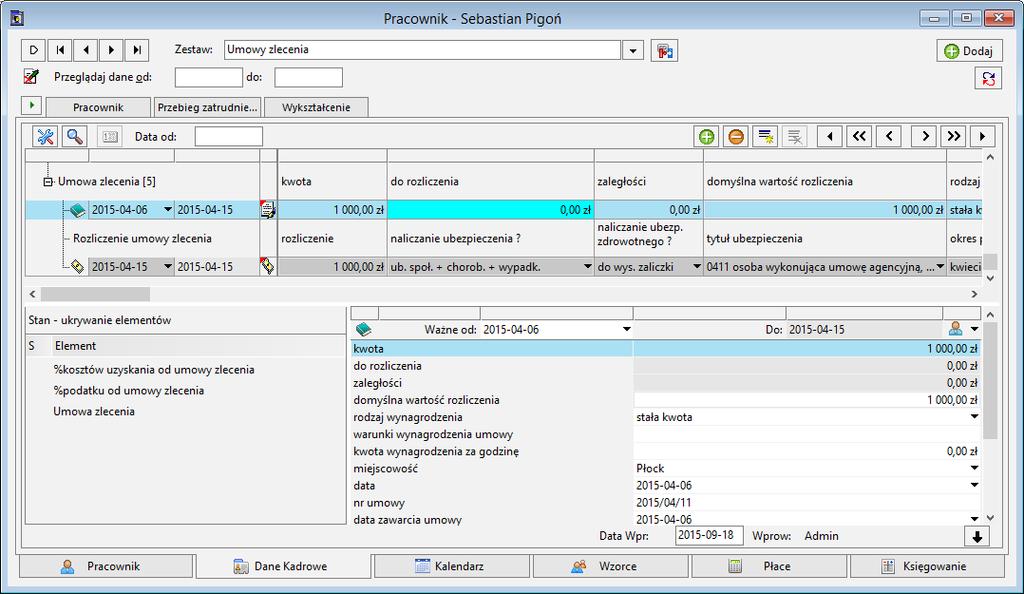This screenshot has width=1024, height=594.
Task: Click scroll right arrow of grid horizontal scrollbar
Action: [x=974, y=294]
